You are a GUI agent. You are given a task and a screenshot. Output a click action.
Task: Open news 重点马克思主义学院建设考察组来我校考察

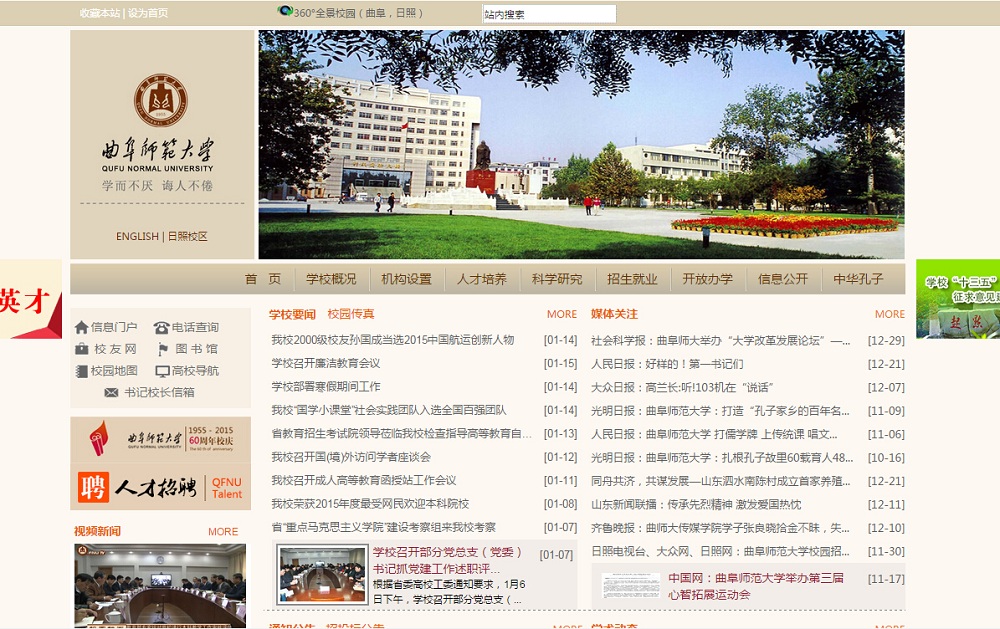(383, 528)
